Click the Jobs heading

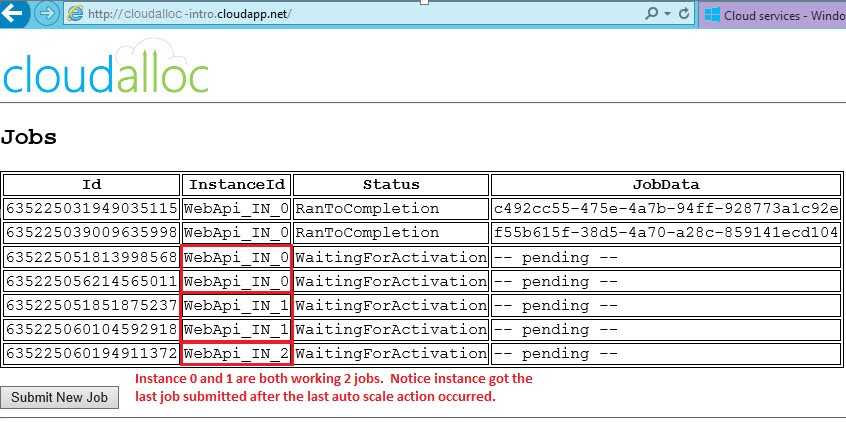click(29, 138)
